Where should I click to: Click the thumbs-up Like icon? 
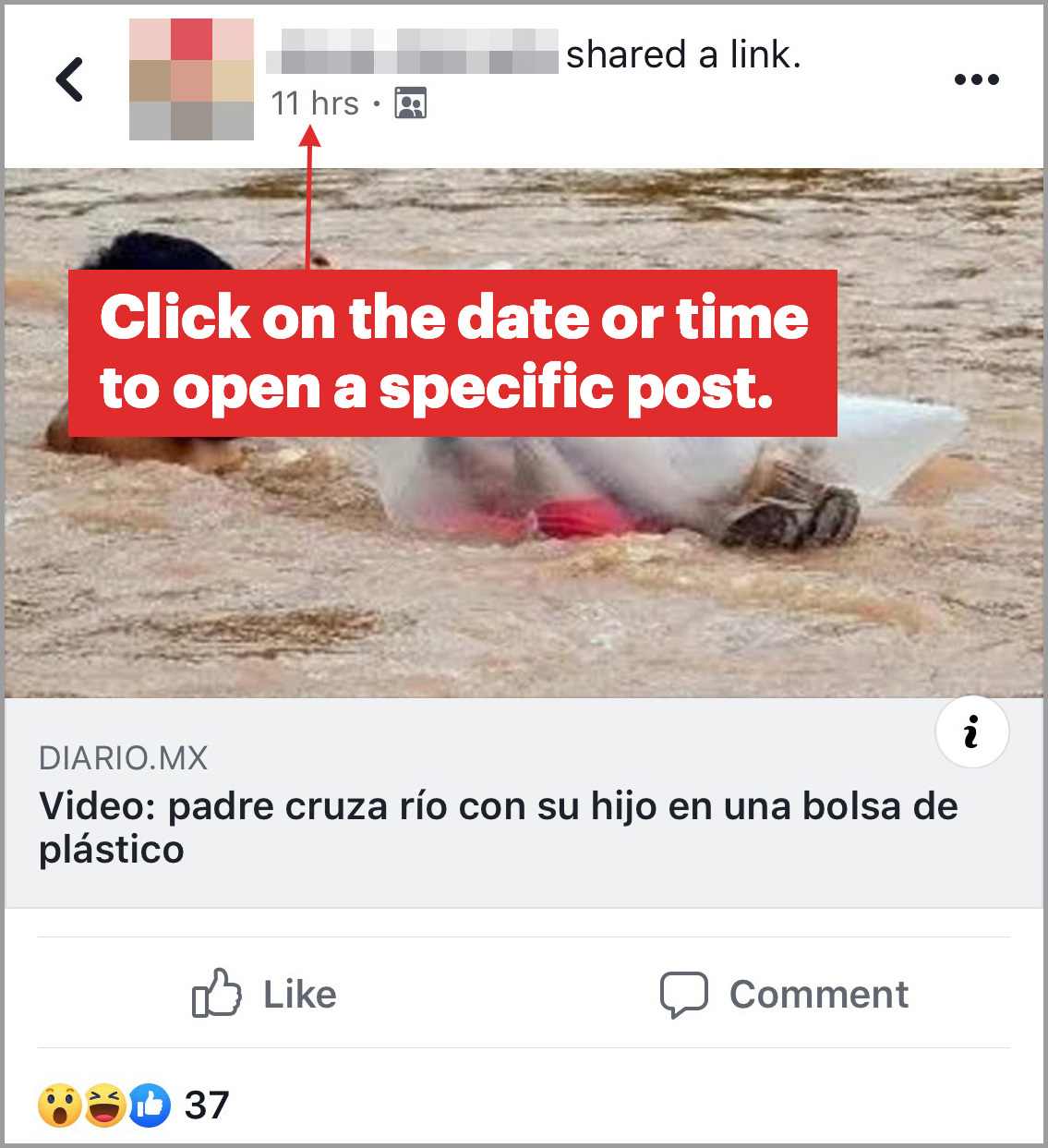click(217, 994)
